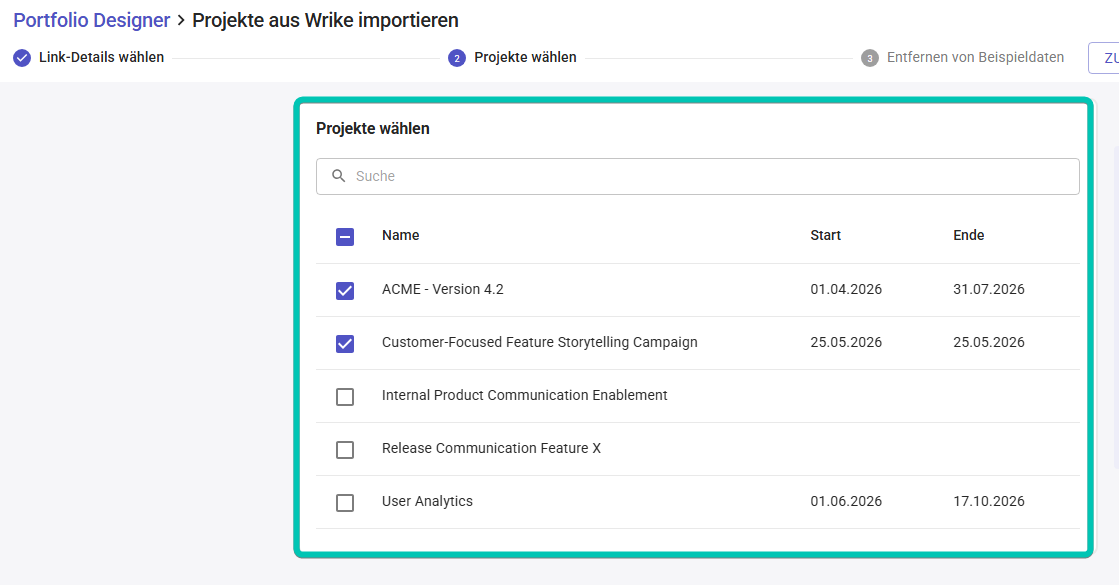The image size is (1119, 585).
Task: Click the Name column header
Action: coord(400,235)
